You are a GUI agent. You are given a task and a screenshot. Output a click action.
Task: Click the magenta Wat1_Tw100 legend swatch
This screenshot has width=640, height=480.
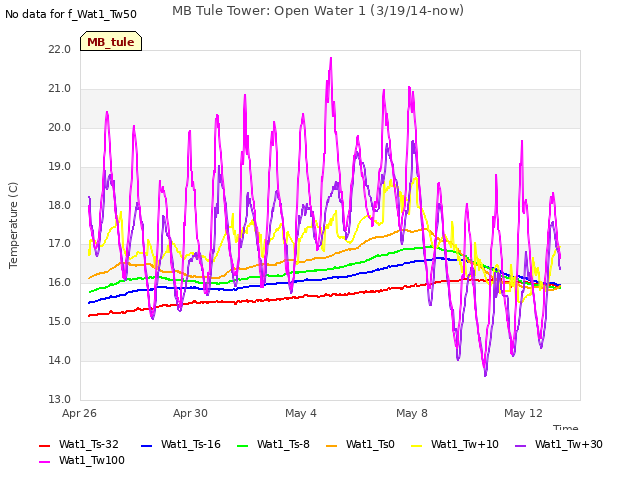coord(44,462)
